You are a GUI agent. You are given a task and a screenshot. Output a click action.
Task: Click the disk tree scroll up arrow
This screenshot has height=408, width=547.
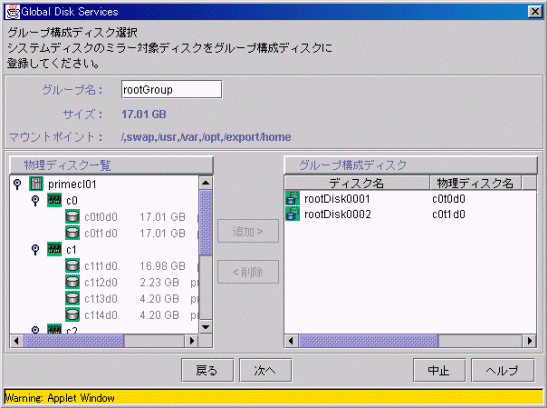[x=205, y=182]
